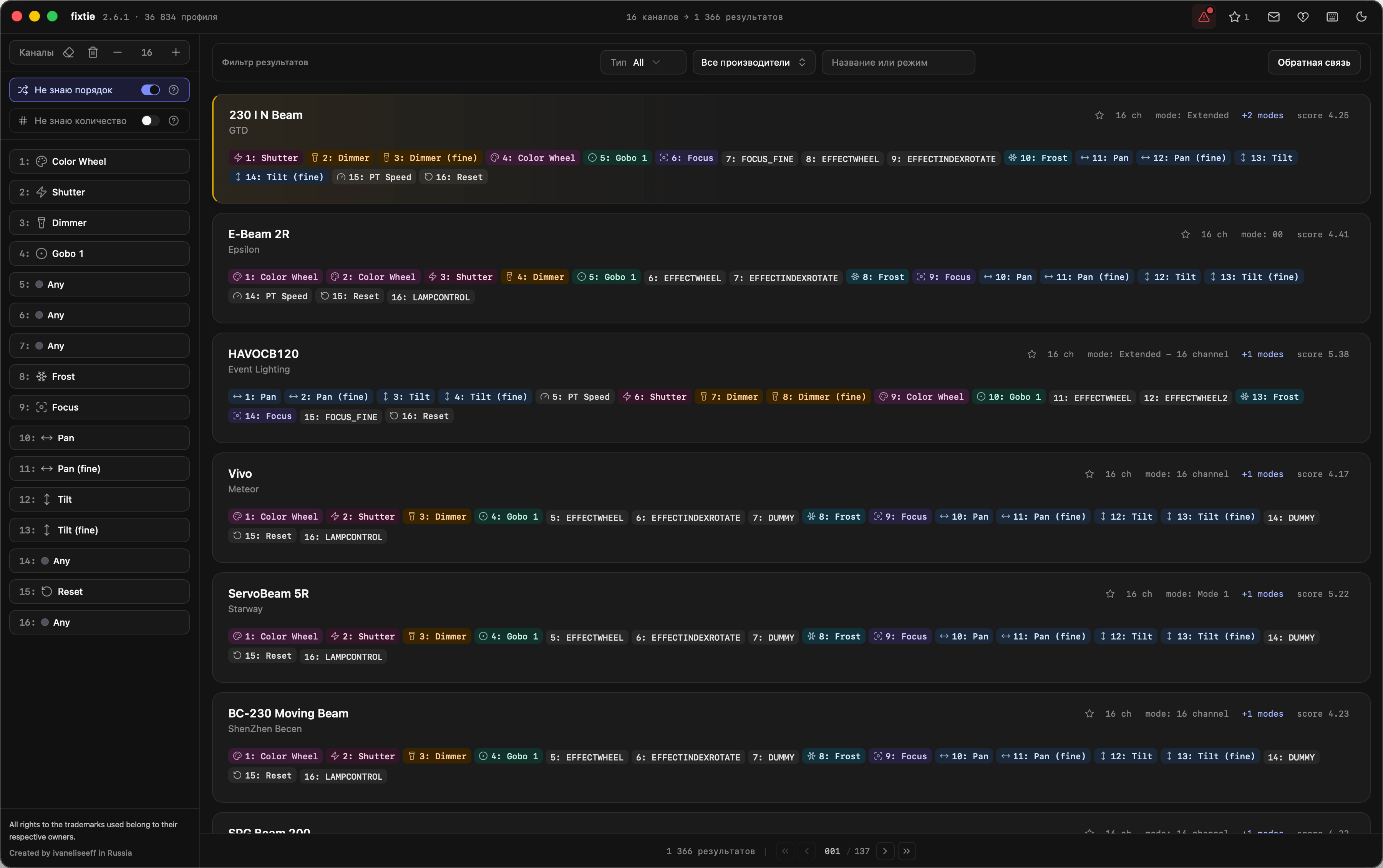The height and width of the screenshot is (868, 1383).
Task: Click the mail envelope icon
Action: coord(1274,17)
